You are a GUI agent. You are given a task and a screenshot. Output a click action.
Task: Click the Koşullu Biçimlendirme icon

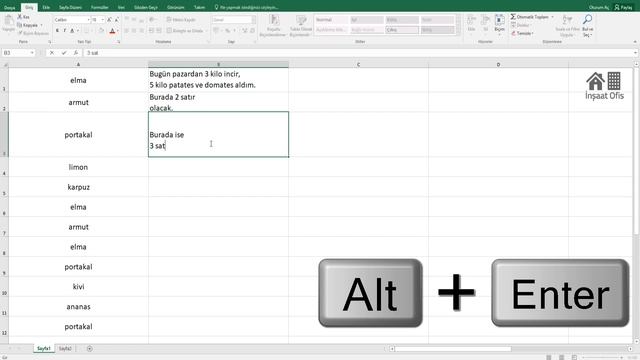[273, 20]
